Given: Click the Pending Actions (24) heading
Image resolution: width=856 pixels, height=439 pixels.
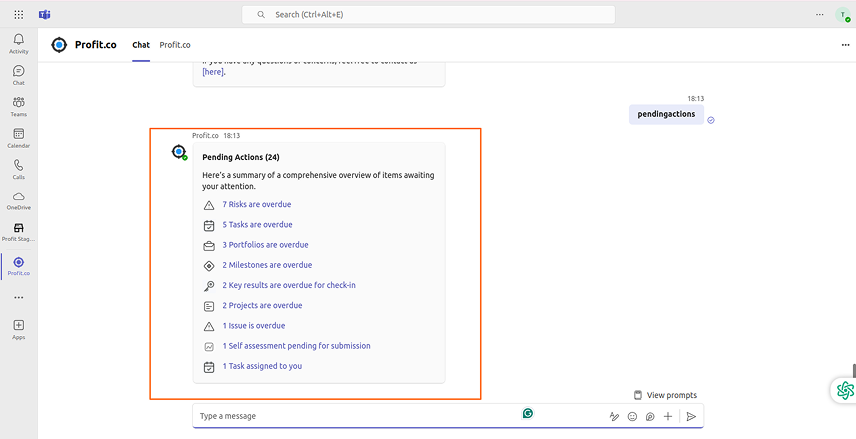Looking at the screenshot, I should 241,157.
